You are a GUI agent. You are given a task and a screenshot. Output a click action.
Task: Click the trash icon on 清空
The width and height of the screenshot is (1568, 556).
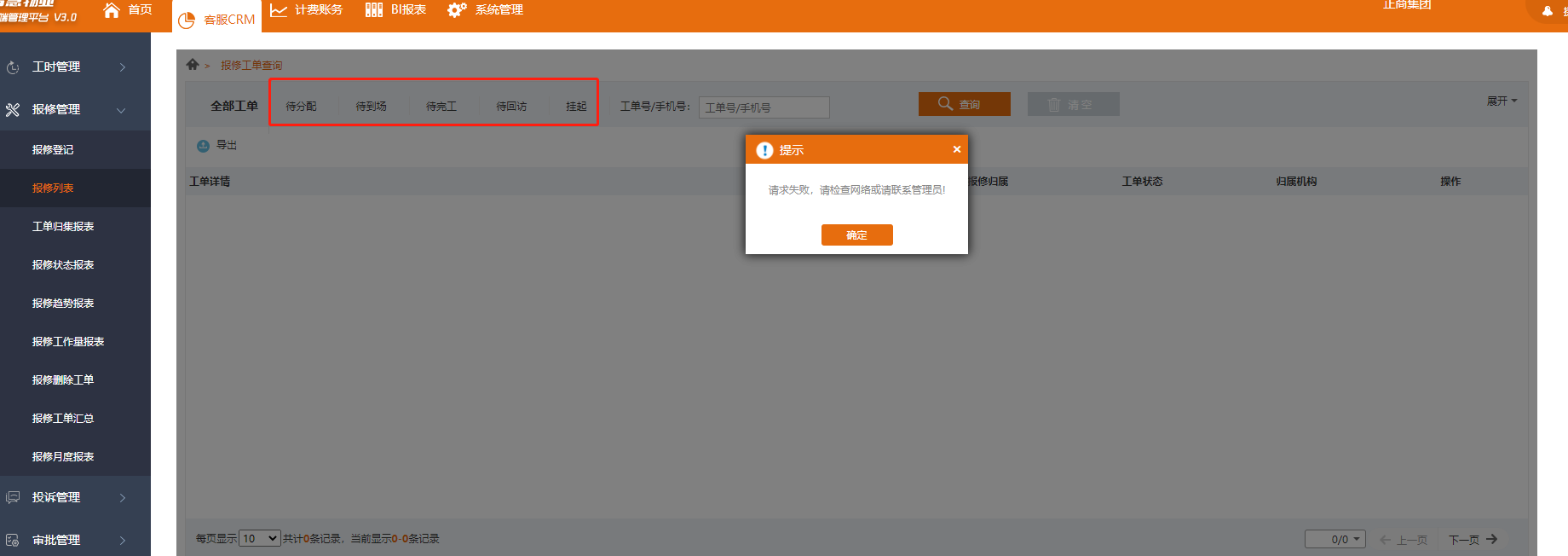[x=1054, y=104]
